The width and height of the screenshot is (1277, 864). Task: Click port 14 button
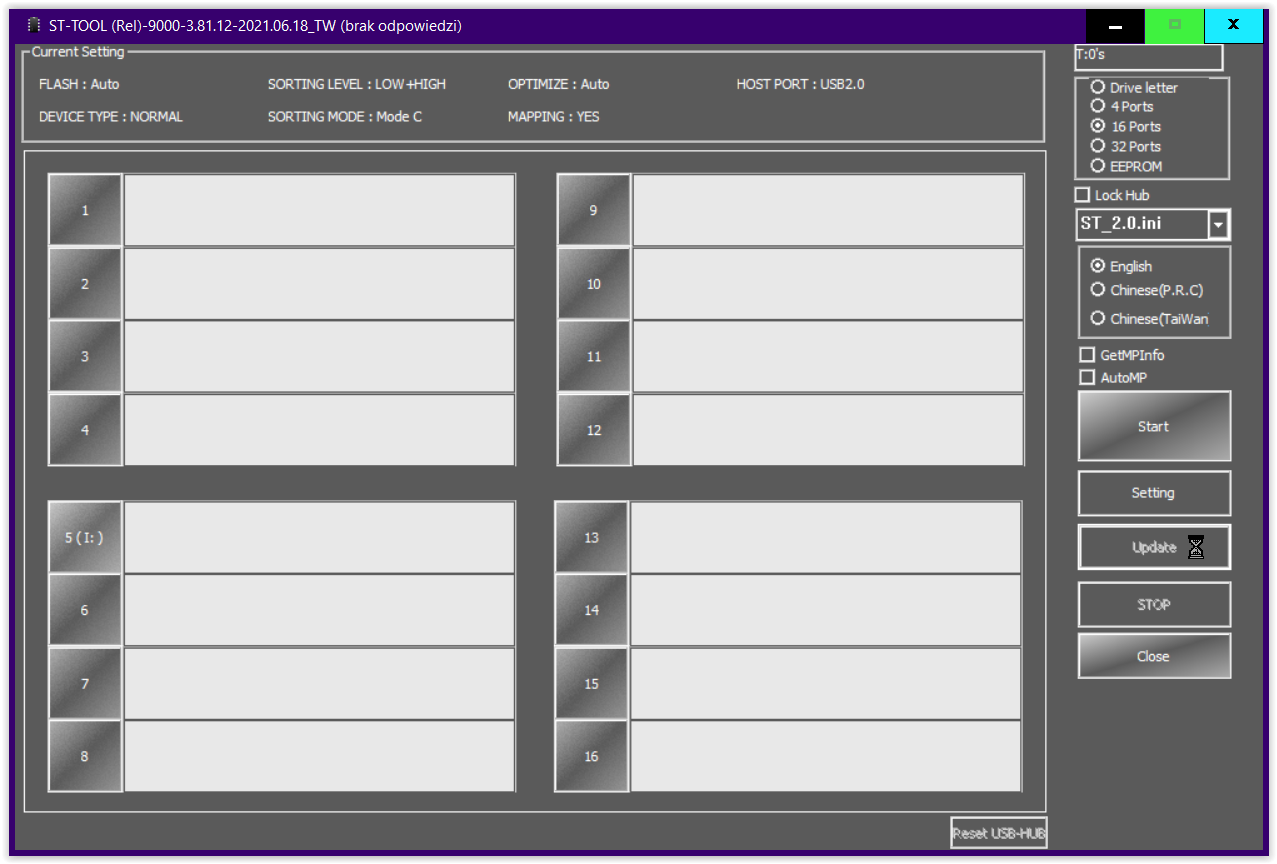click(x=592, y=610)
